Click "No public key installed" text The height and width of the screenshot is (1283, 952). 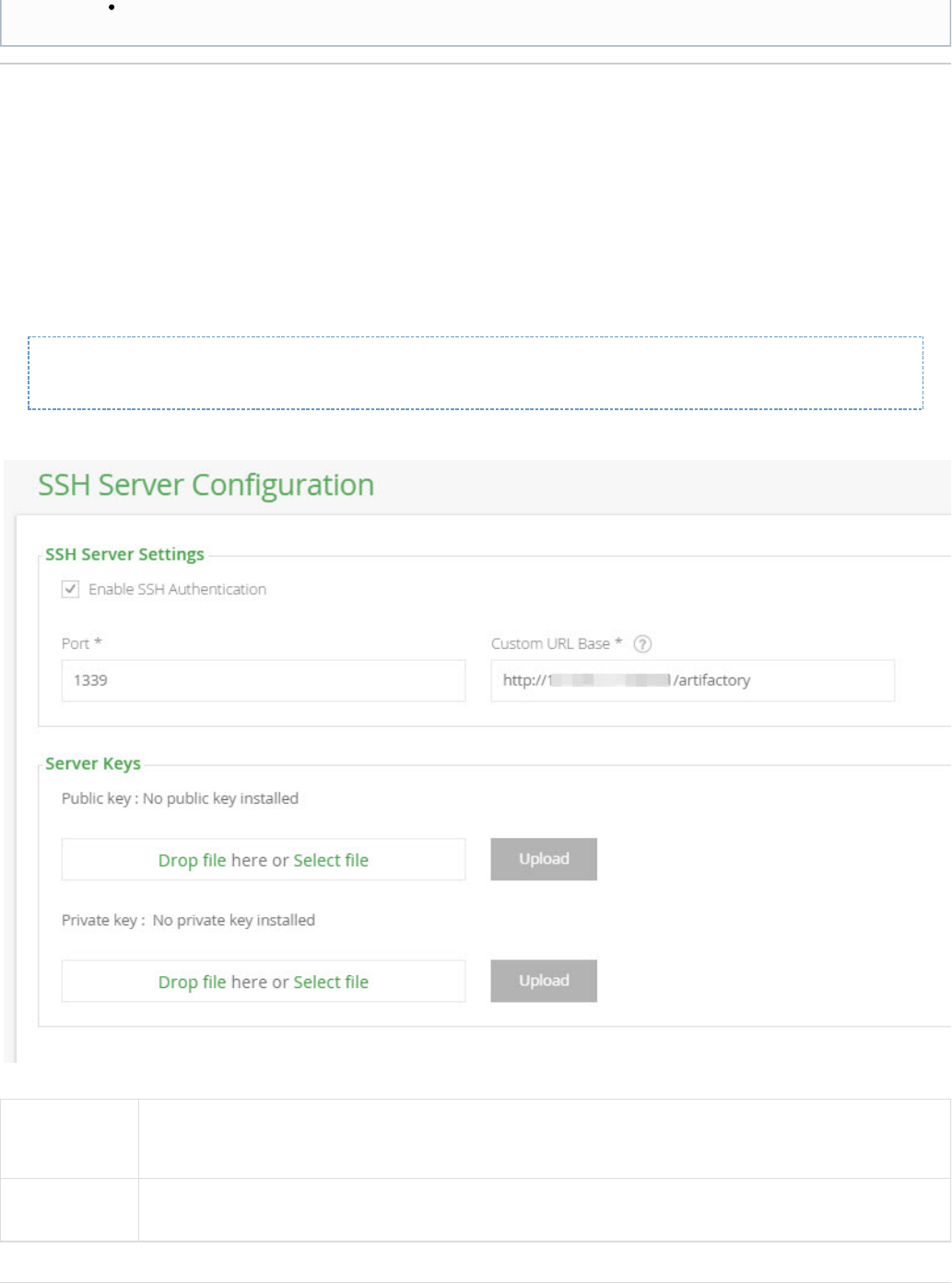coord(220,798)
